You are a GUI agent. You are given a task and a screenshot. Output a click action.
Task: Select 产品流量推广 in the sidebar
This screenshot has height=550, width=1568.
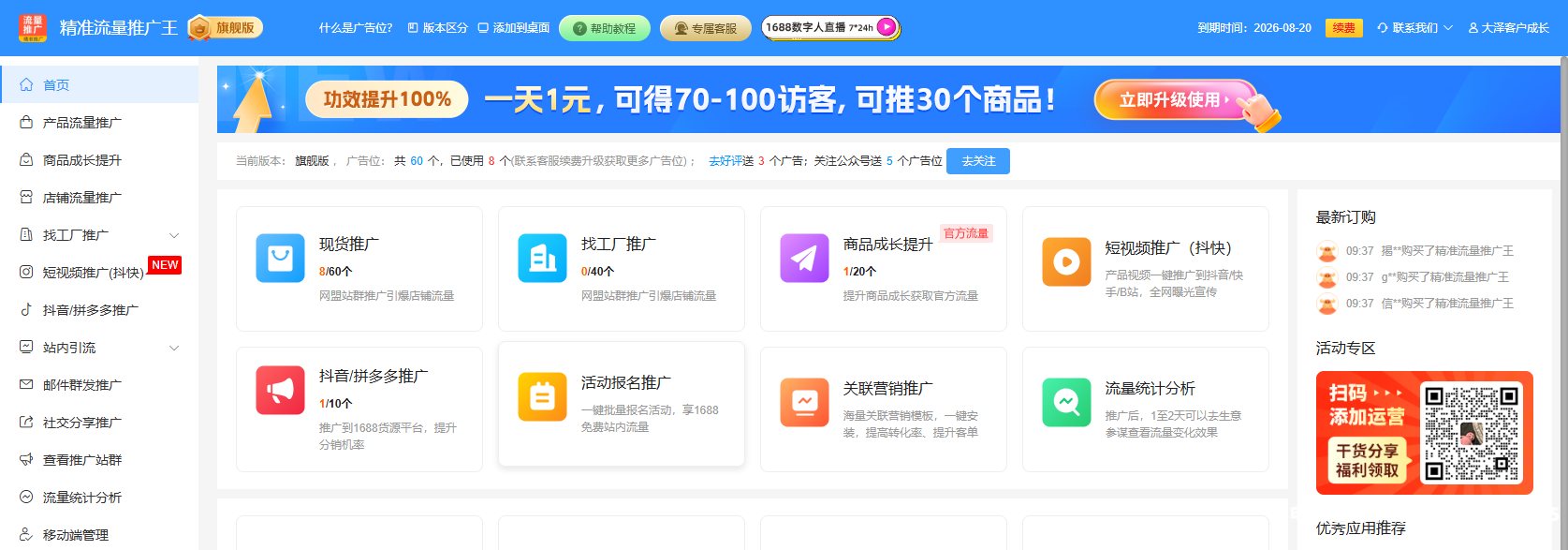tap(82, 123)
